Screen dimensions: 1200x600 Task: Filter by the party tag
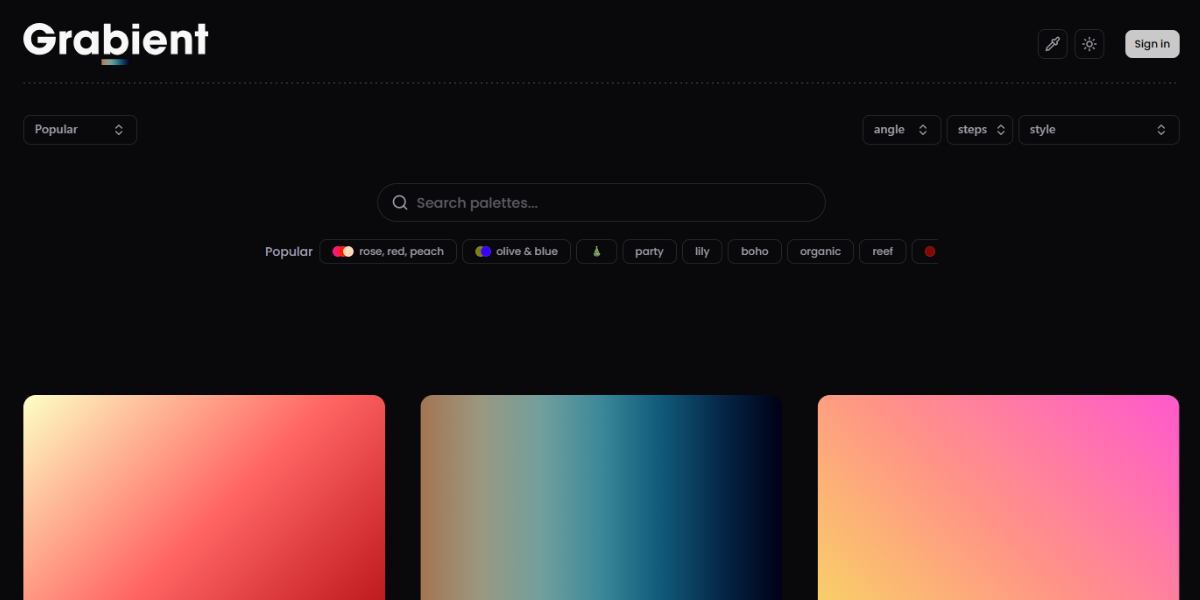(x=649, y=252)
